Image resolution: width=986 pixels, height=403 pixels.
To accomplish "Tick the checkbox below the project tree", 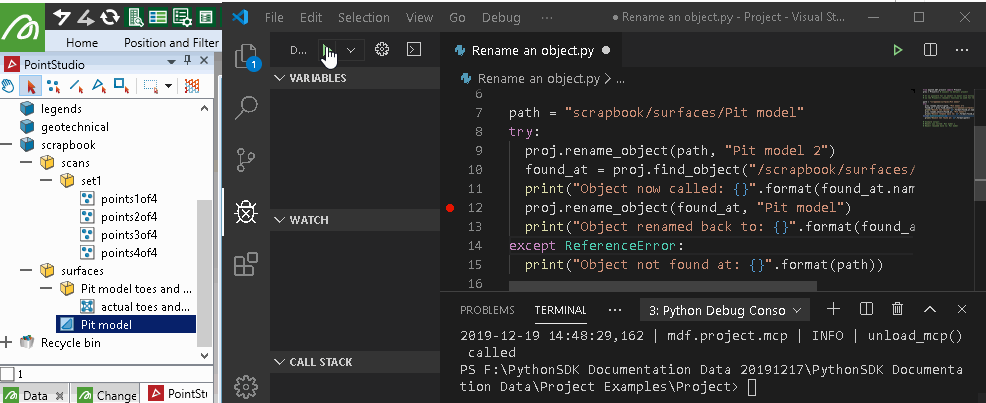I will (6, 374).
